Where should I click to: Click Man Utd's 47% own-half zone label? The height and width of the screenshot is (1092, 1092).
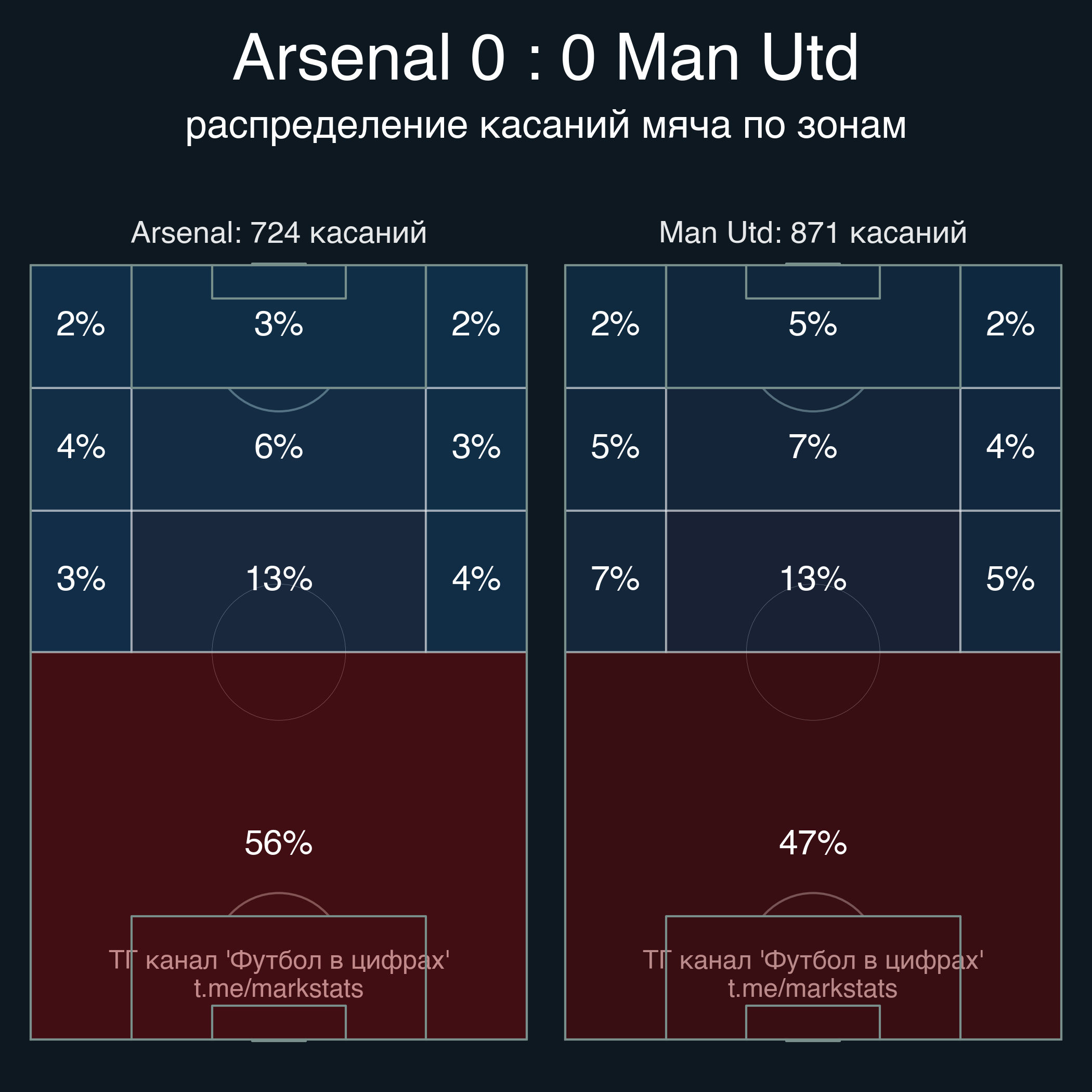tap(813, 843)
